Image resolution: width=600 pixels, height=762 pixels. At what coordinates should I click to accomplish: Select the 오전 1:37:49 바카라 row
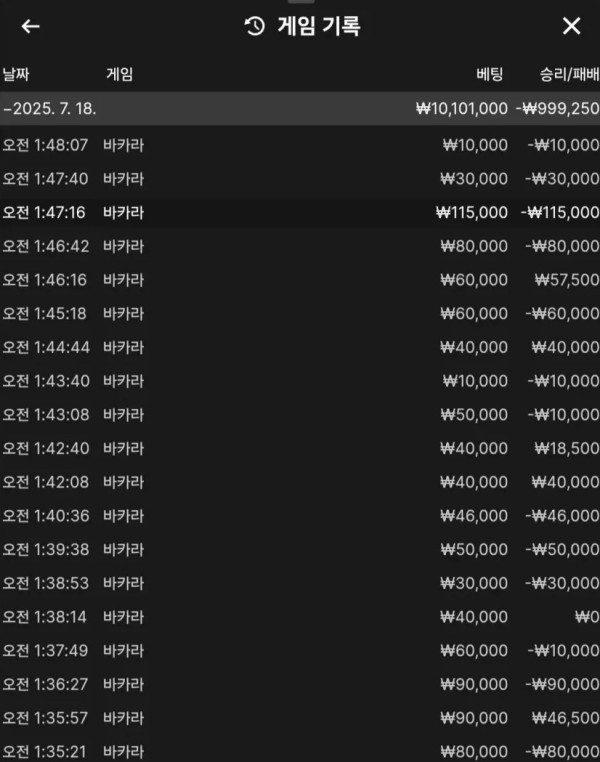click(300, 650)
